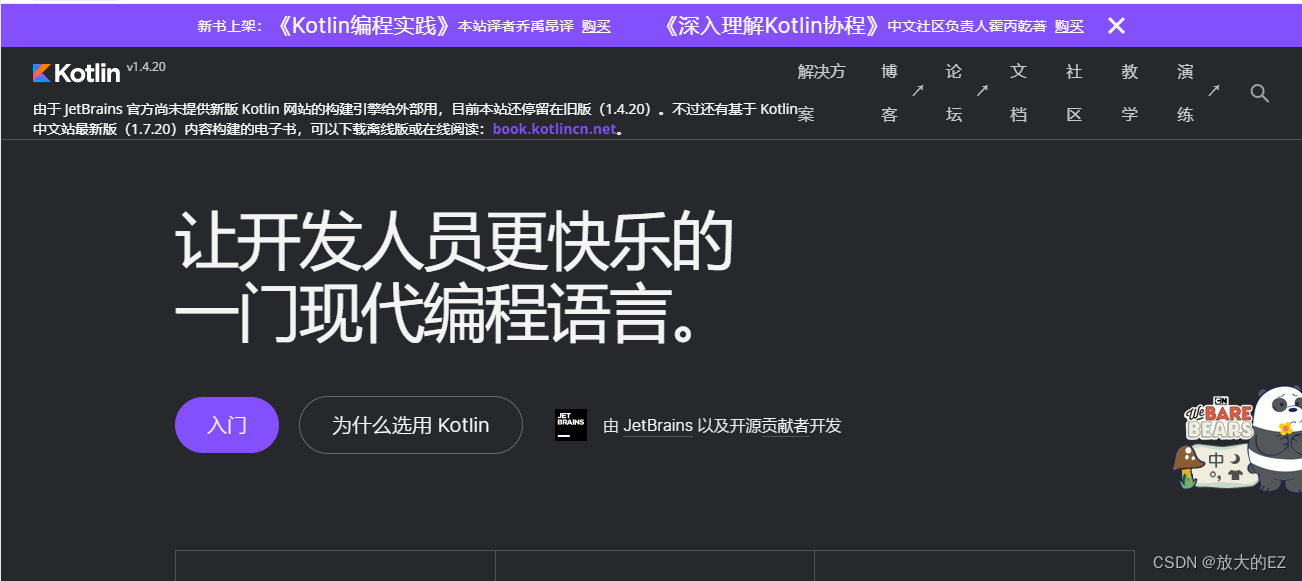Open the 文档 section
The height and width of the screenshot is (581, 1302).
pyautogui.click(x=1018, y=92)
